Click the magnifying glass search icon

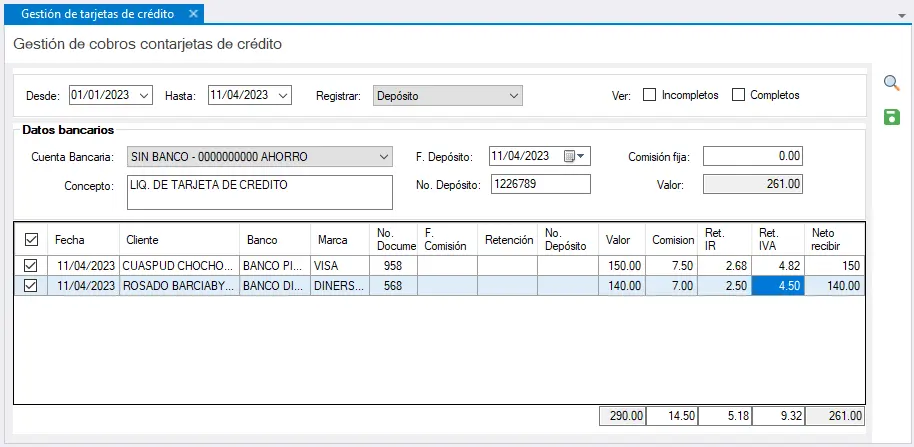click(x=892, y=83)
